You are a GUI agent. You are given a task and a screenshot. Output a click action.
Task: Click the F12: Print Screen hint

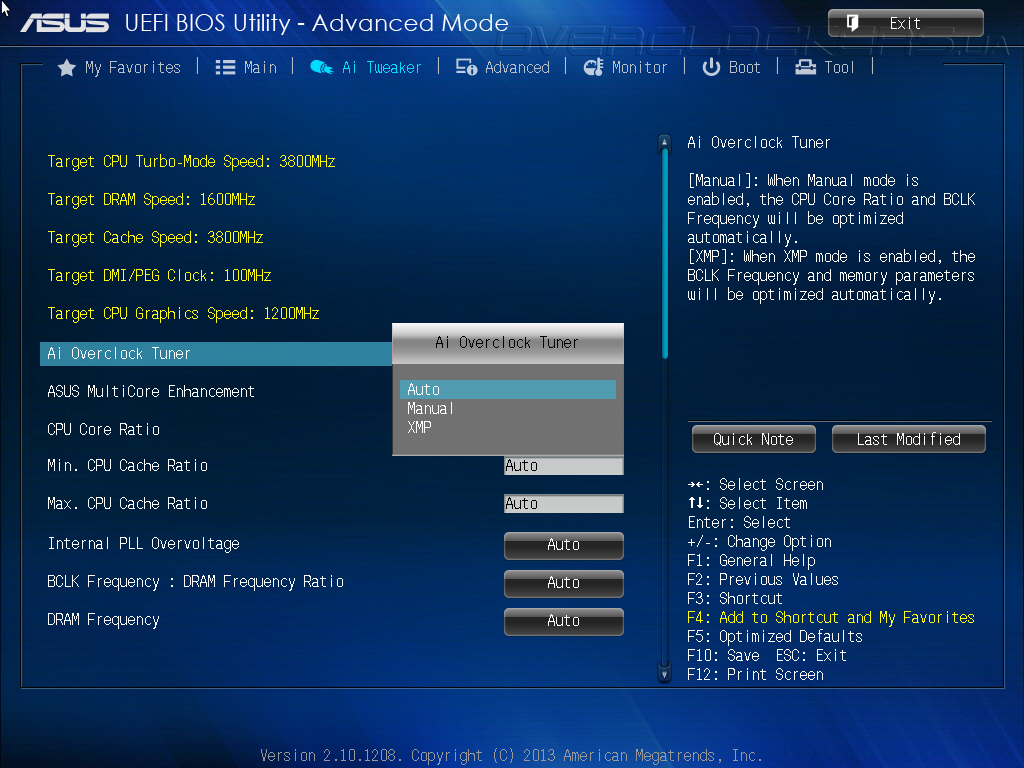tap(756, 675)
